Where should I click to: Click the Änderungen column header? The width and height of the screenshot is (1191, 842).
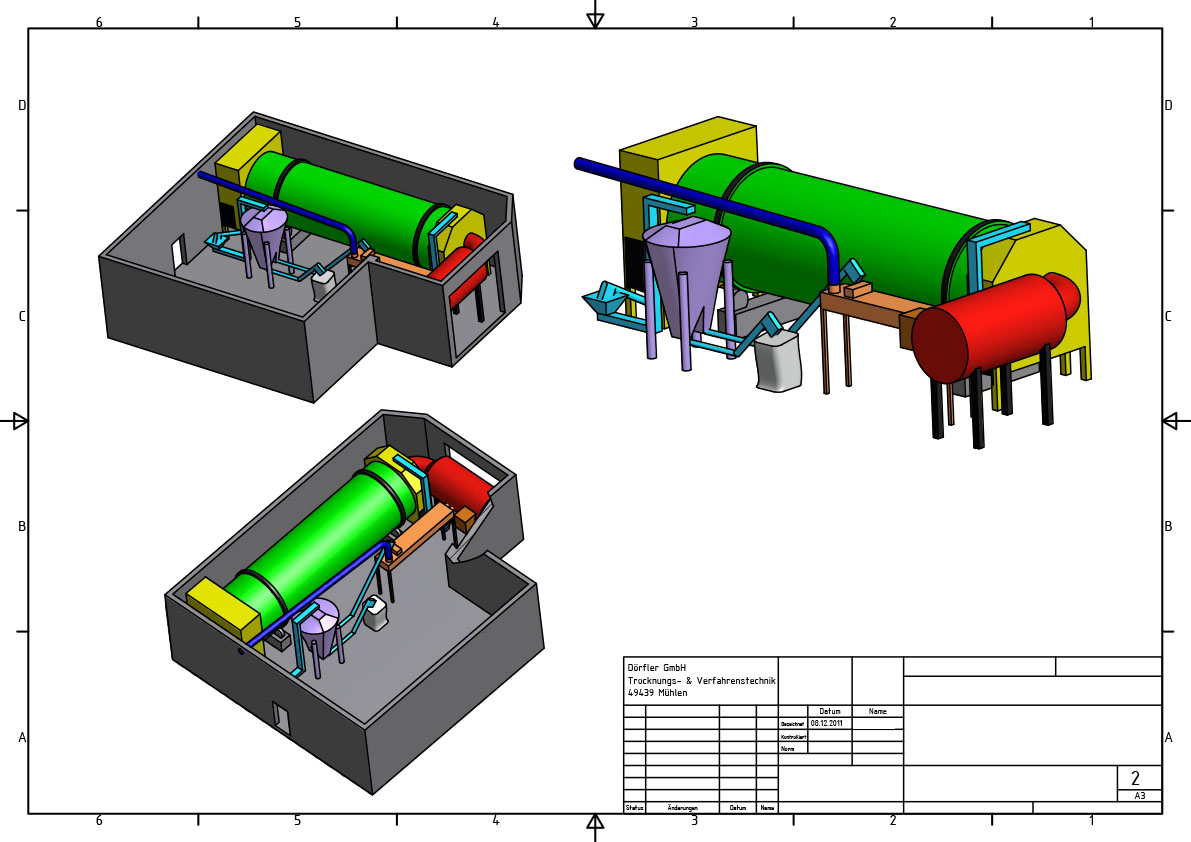[x=682, y=808]
